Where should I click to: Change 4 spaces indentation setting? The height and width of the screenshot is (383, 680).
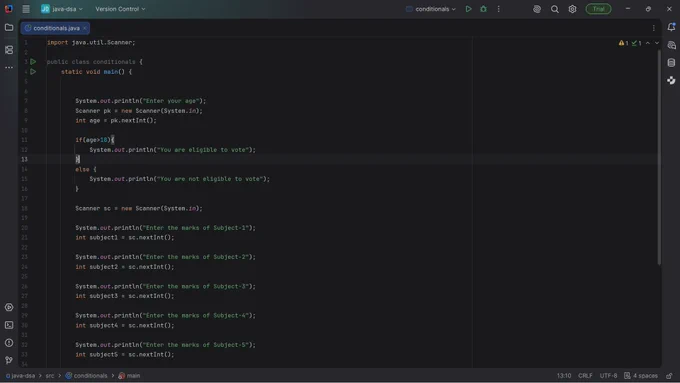tap(641, 376)
